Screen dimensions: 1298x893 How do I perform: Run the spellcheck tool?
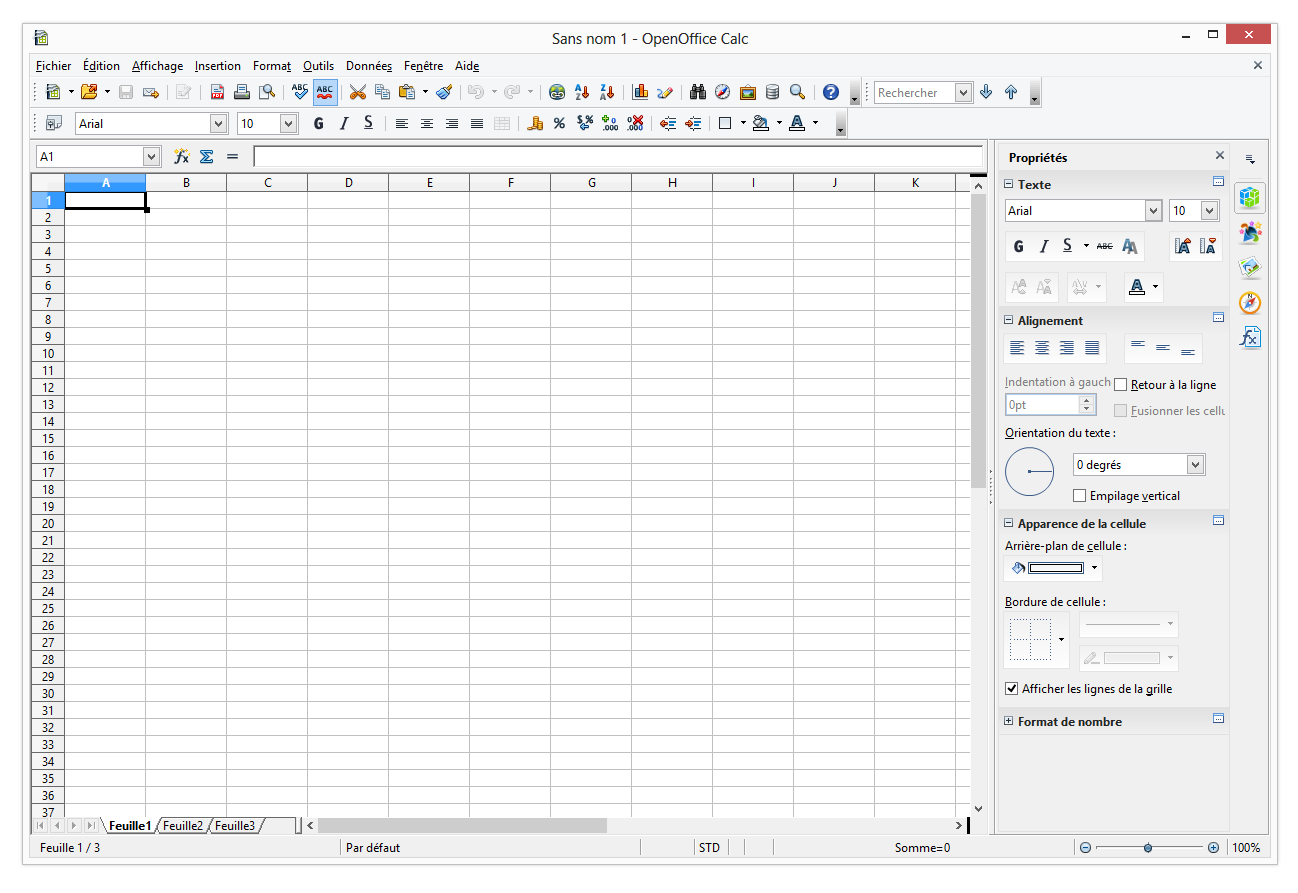click(x=298, y=91)
